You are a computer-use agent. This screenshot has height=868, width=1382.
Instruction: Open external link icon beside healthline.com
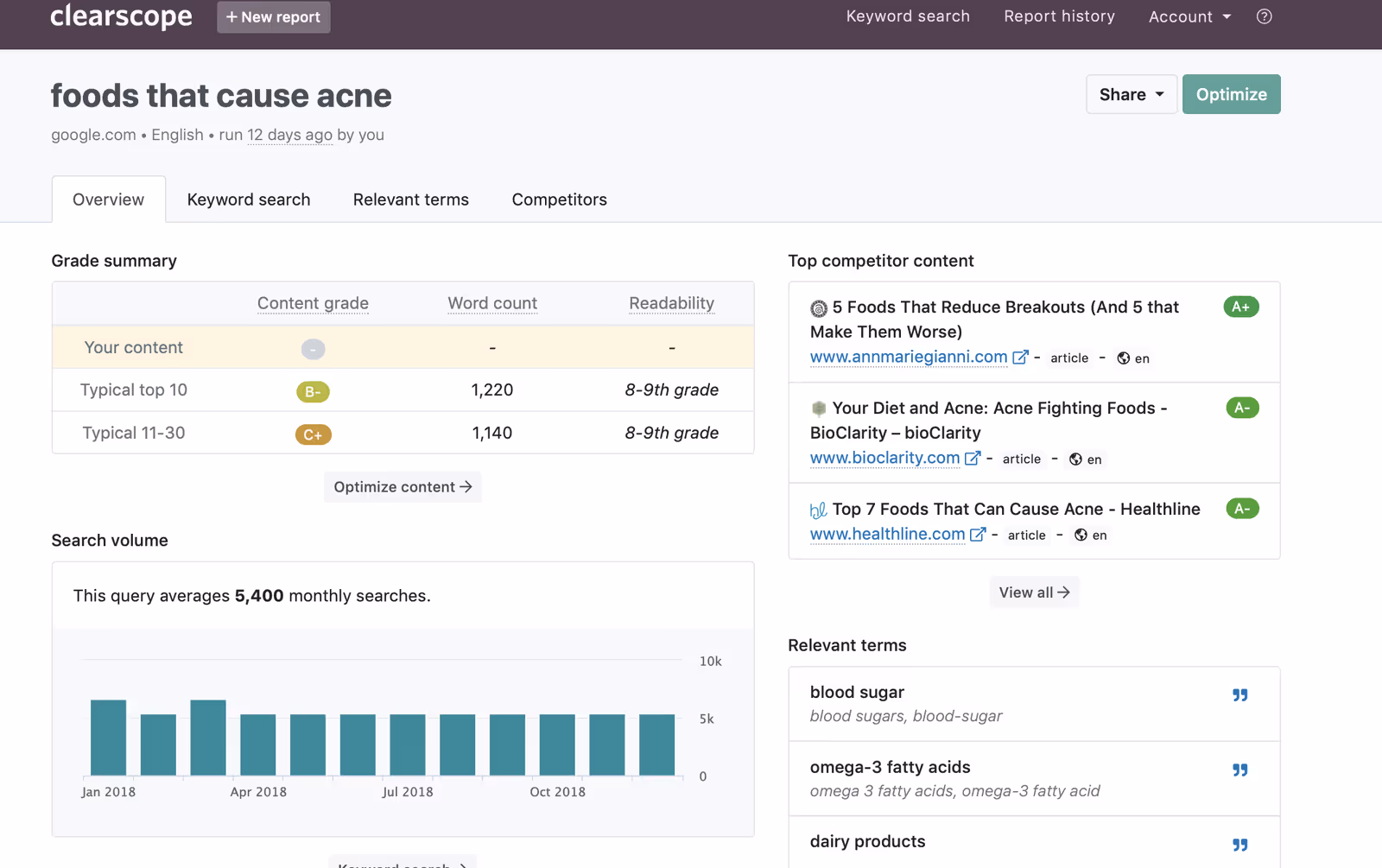[978, 534]
